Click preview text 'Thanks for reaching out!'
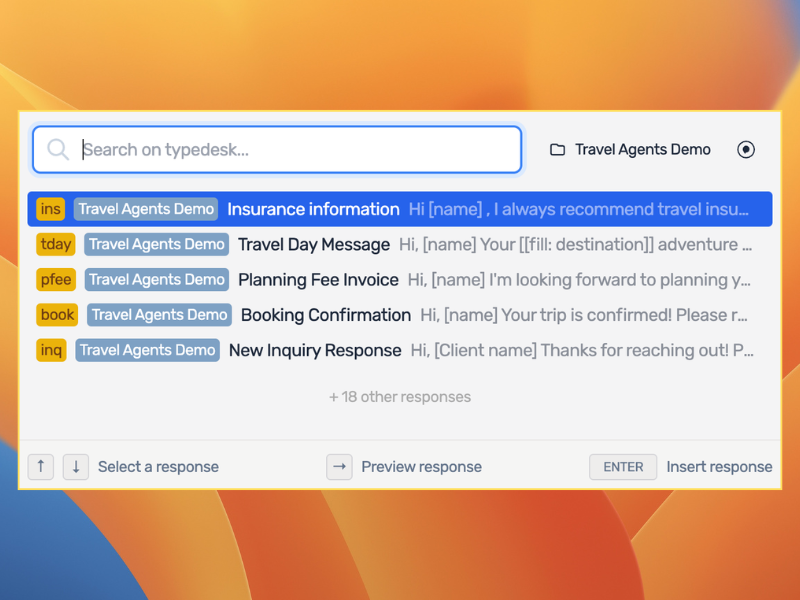This screenshot has width=800, height=600. (x=635, y=350)
